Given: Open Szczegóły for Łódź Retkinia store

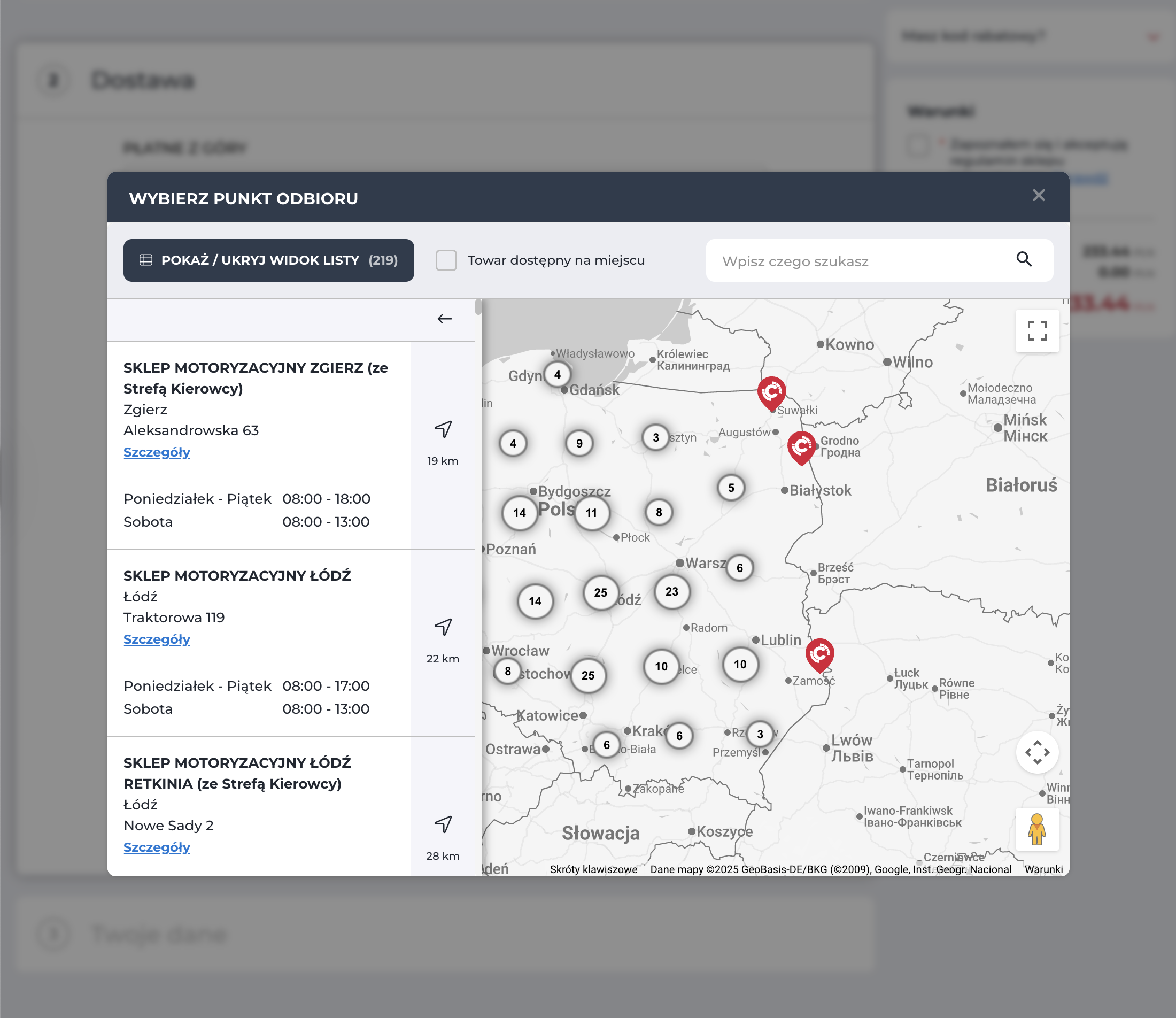Looking at the screenshot, I should coord(157,847).
